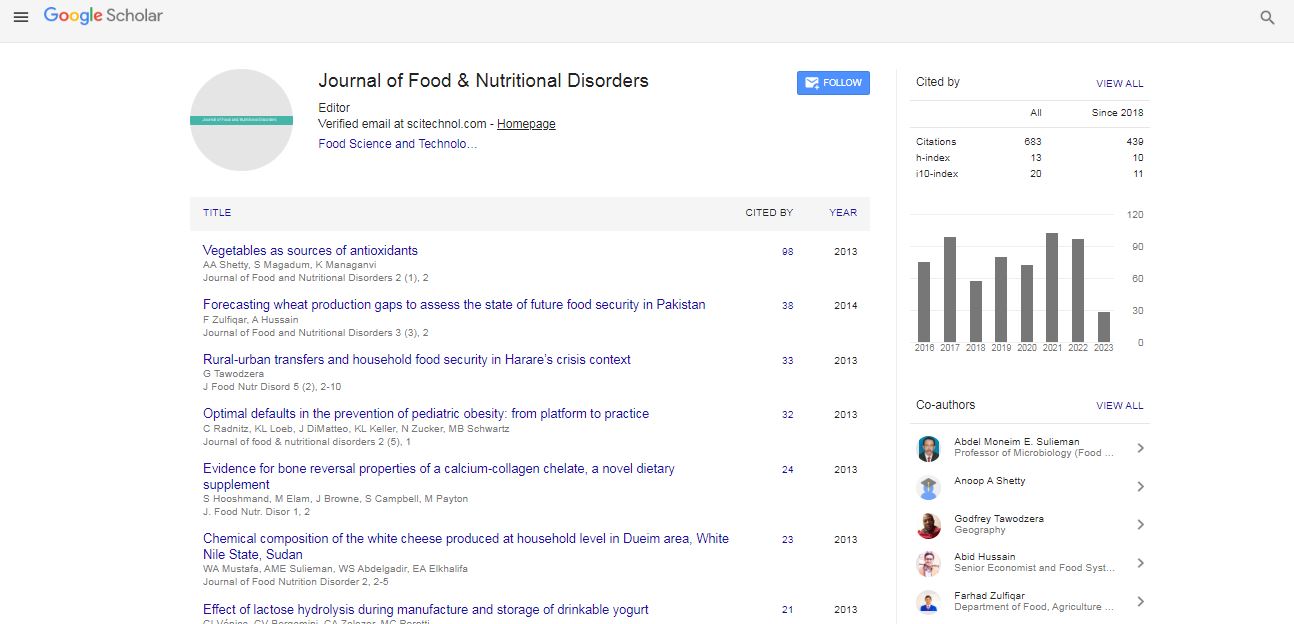The width and height of the screenshot is (1294, 624).
Task: Click the Since 2018 column header
Action: [x=1118, y=113]
